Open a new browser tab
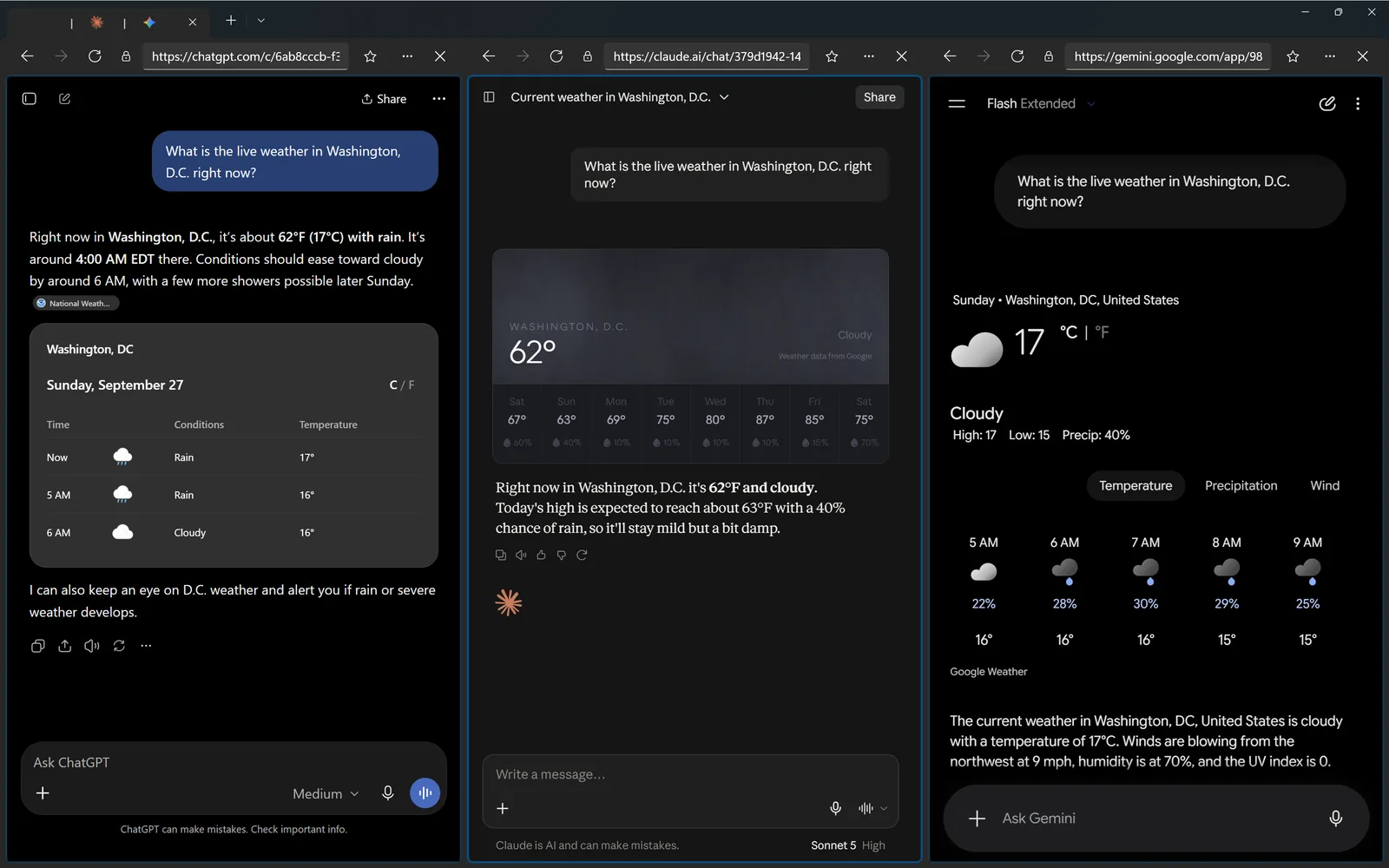 (x=231, y=21)
